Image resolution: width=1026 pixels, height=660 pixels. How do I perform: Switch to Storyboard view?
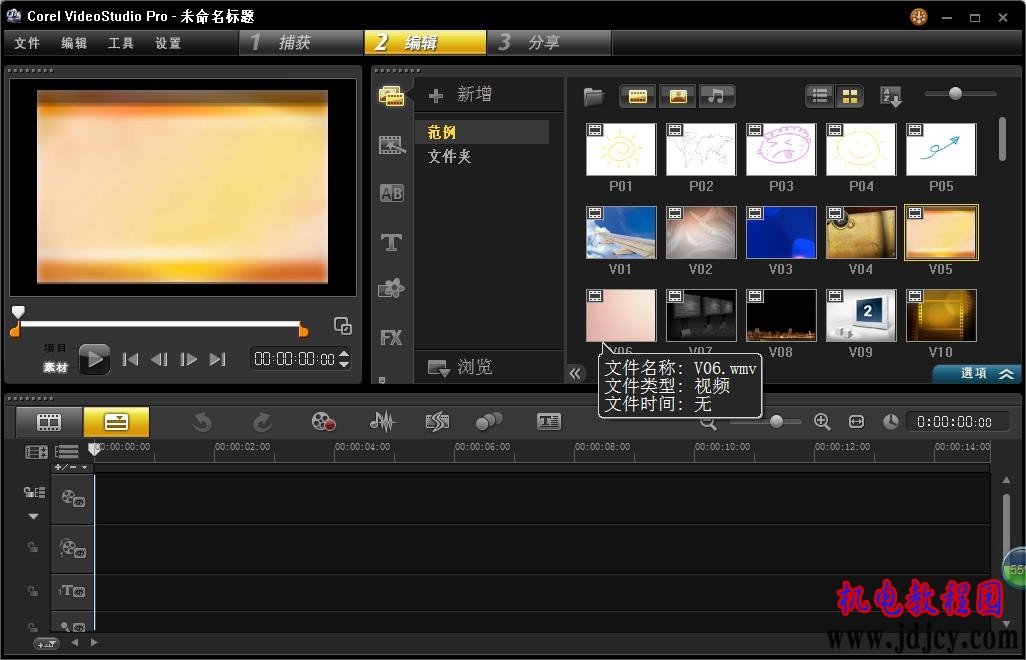[x=49, y=422]
